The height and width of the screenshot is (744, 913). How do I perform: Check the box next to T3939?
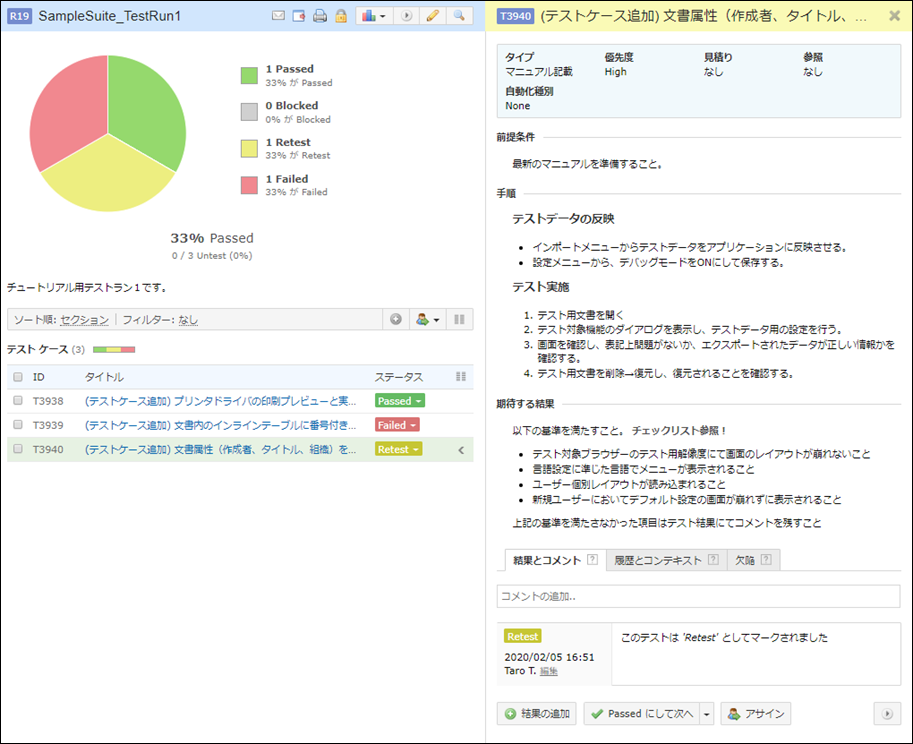point(17,425)
